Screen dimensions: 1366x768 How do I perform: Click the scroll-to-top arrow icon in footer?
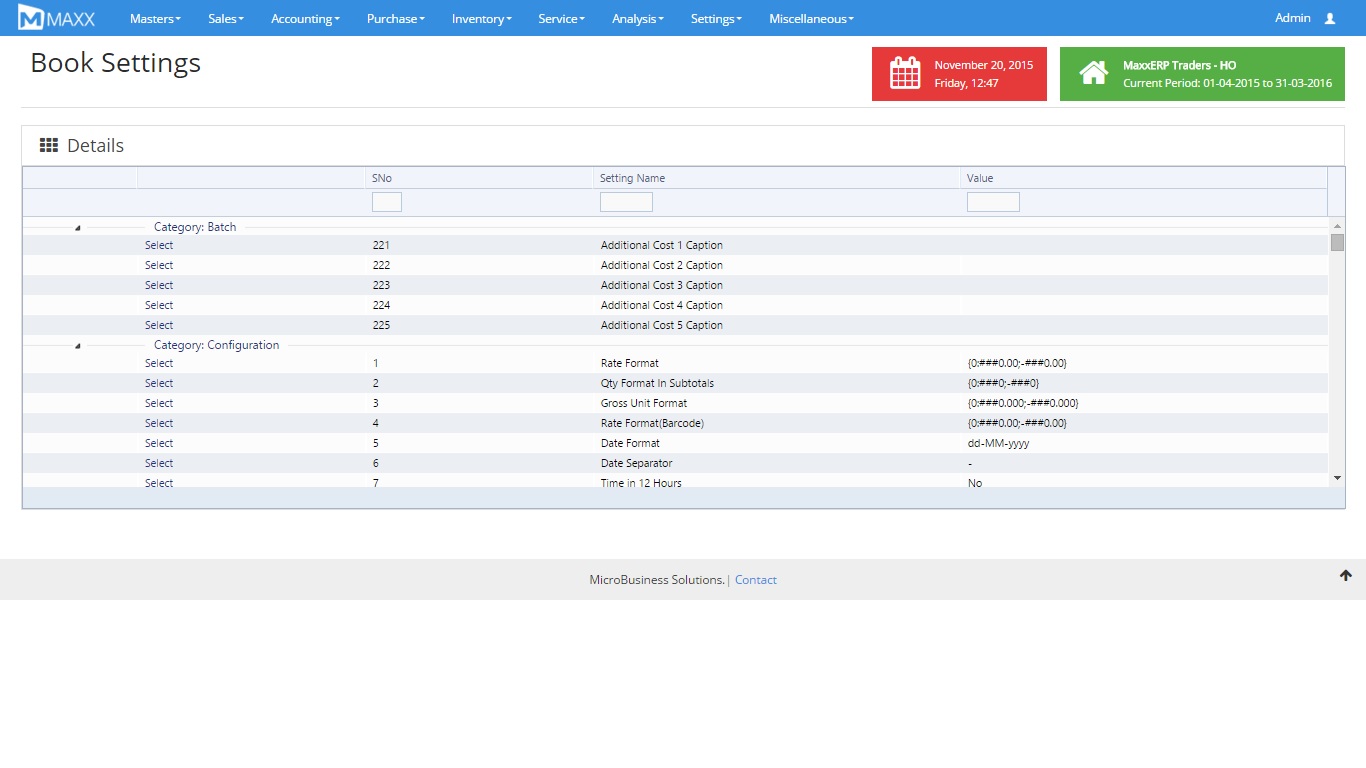point(1345,575)
